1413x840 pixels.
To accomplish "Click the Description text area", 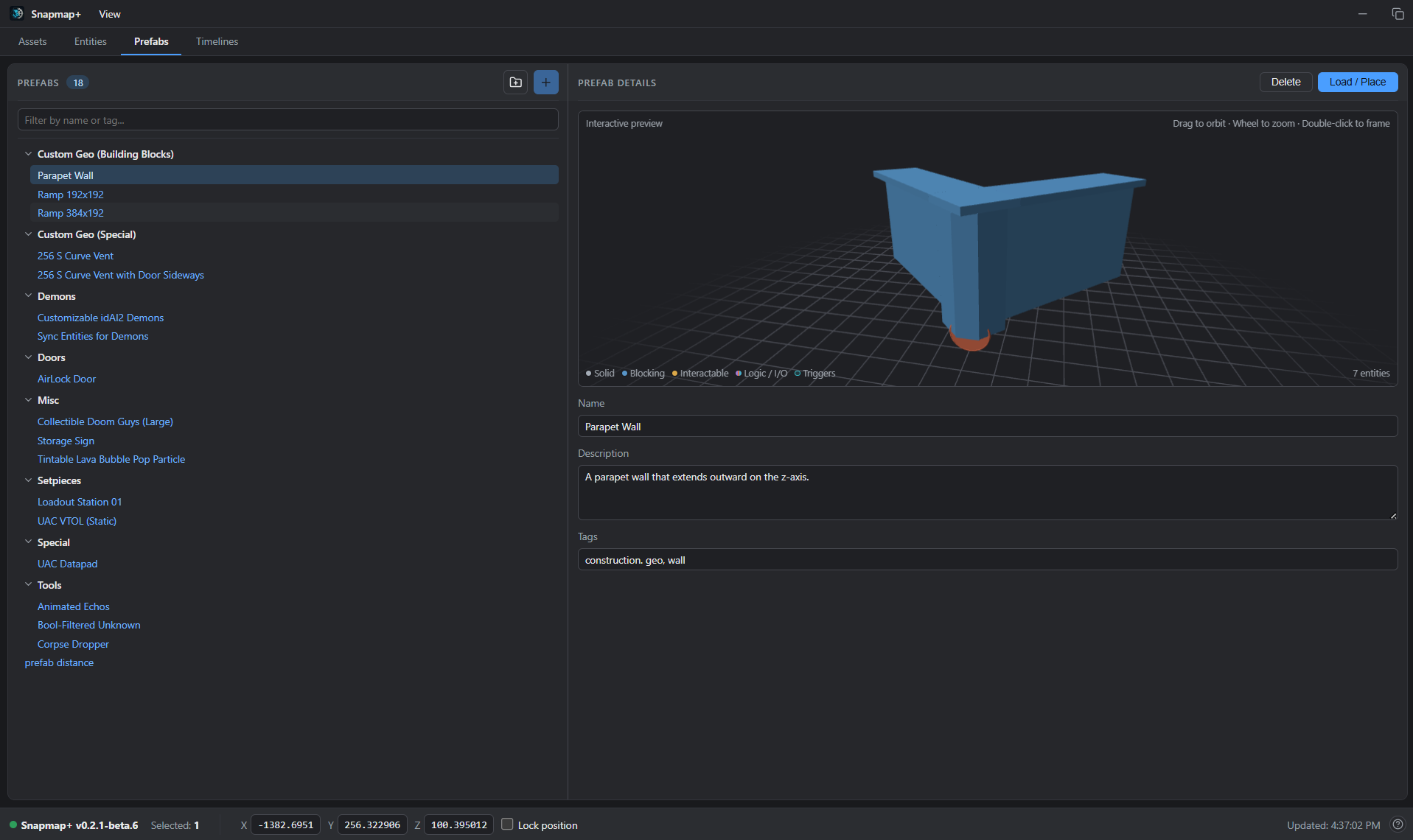I will click(987, 492).
